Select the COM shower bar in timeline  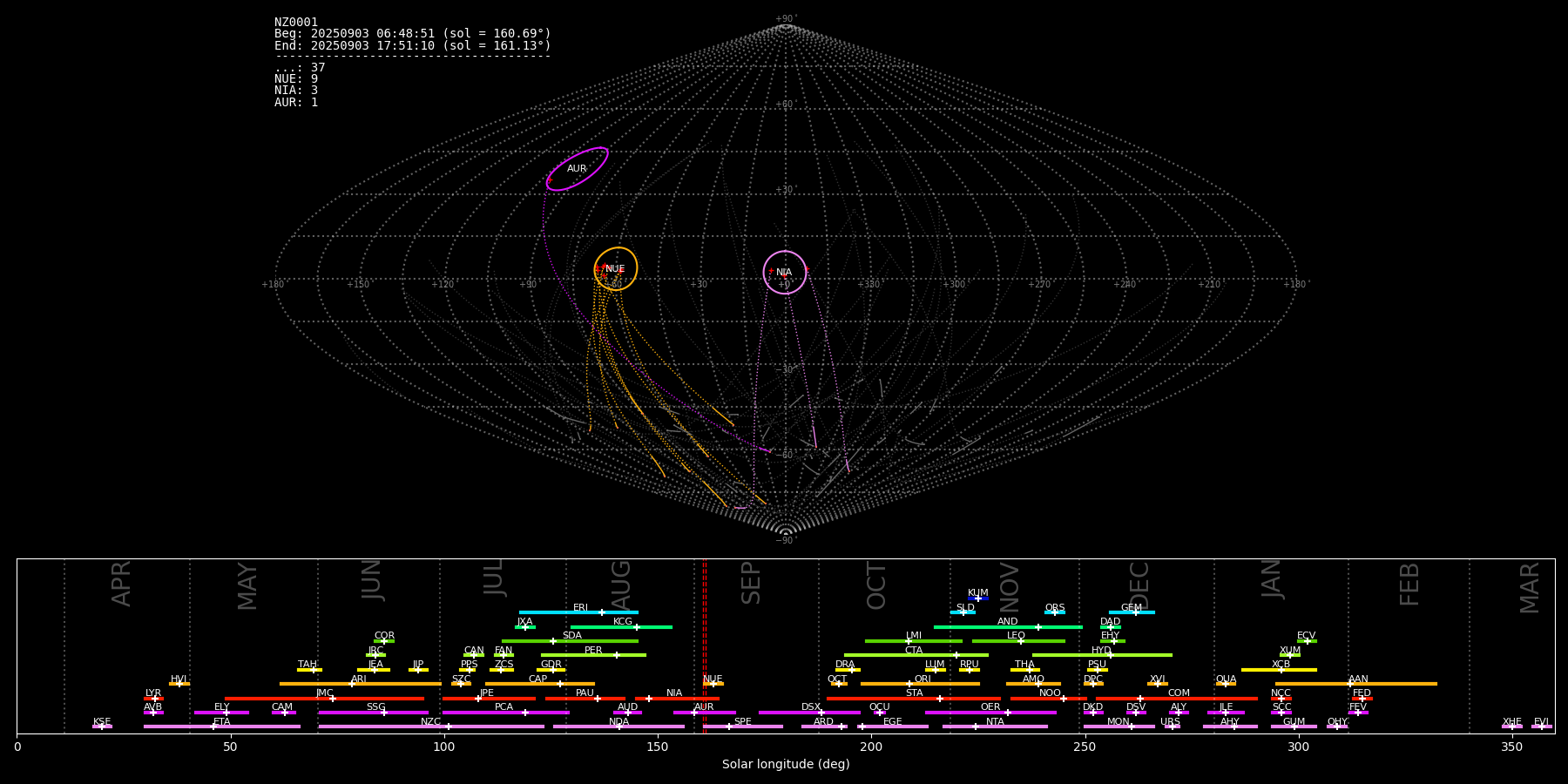(1177, 698)
